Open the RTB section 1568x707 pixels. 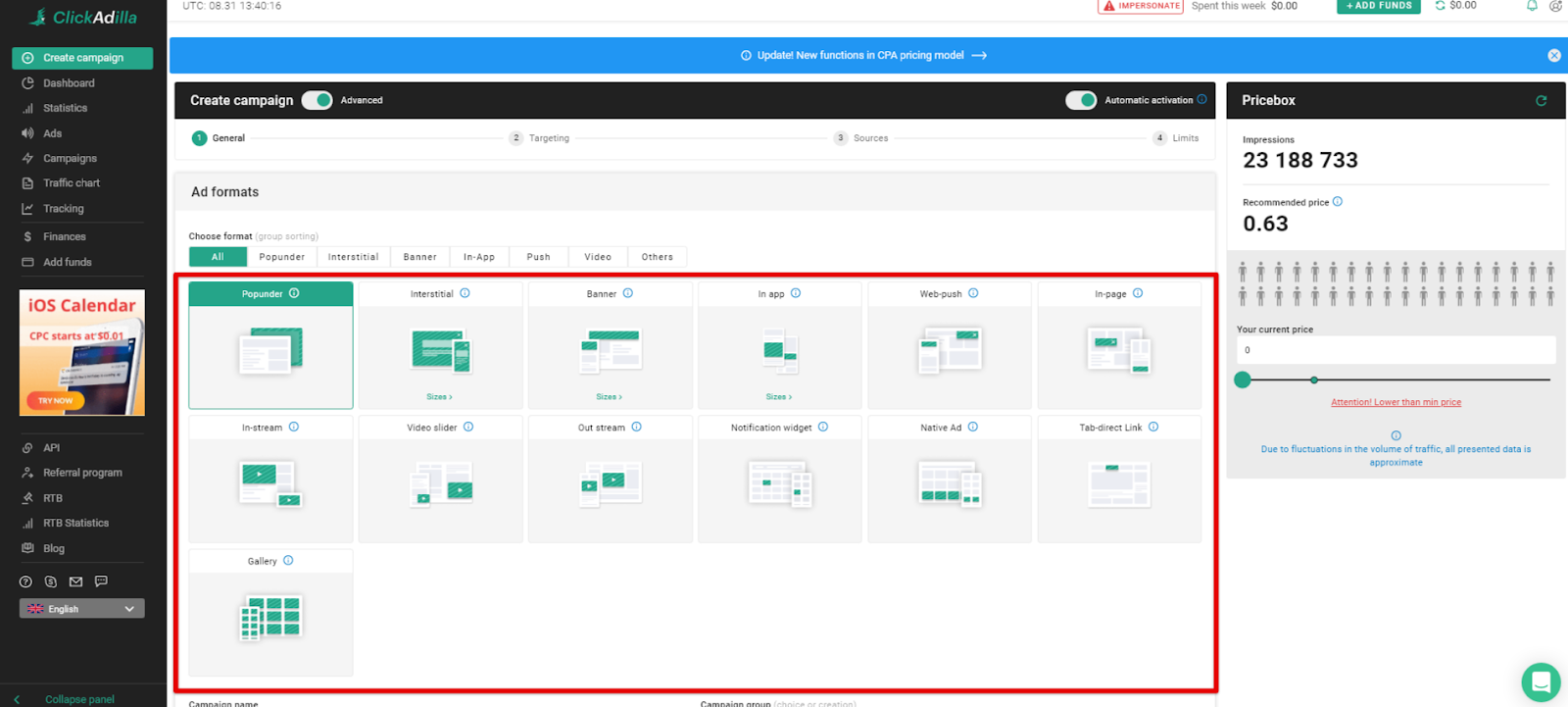pos(52,498)
